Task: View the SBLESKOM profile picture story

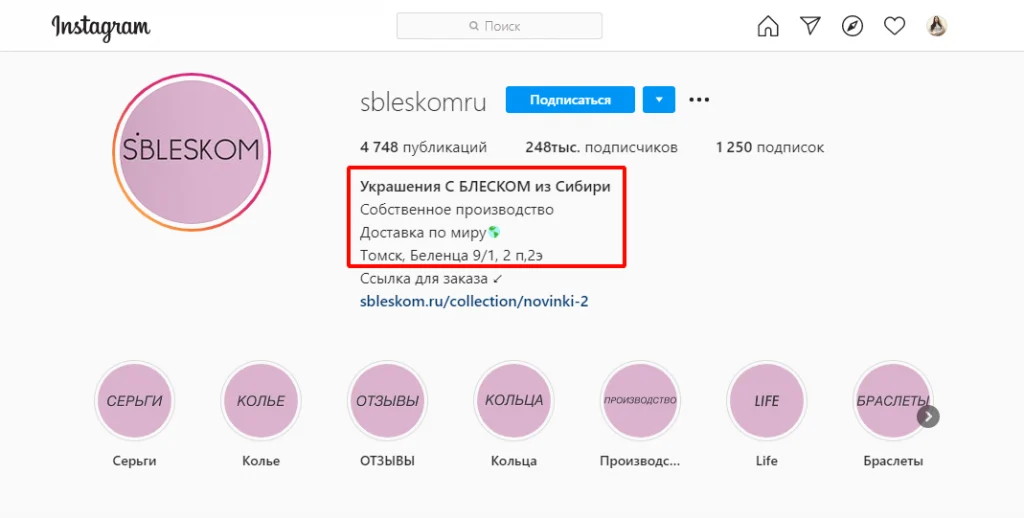Action: click(191, 152)
